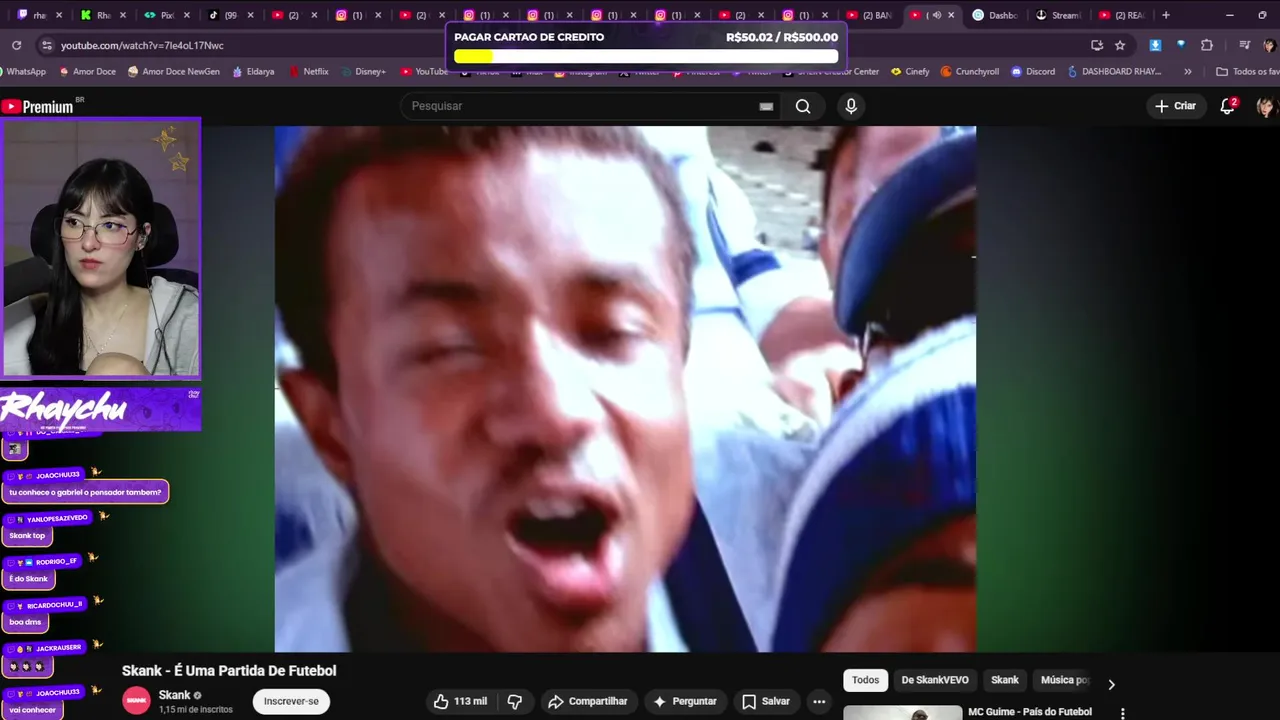Click the magnifier search button

(x=803, y=106)
